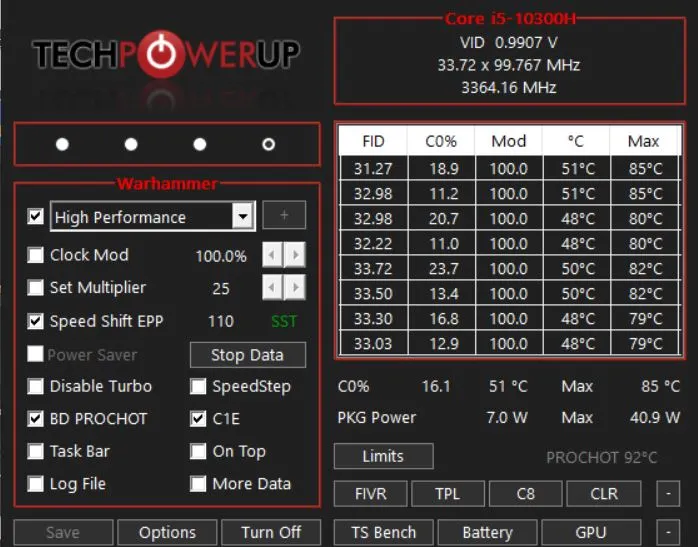Click CLR to reset max values
This screenshot has height=547, width=698.
604,494
